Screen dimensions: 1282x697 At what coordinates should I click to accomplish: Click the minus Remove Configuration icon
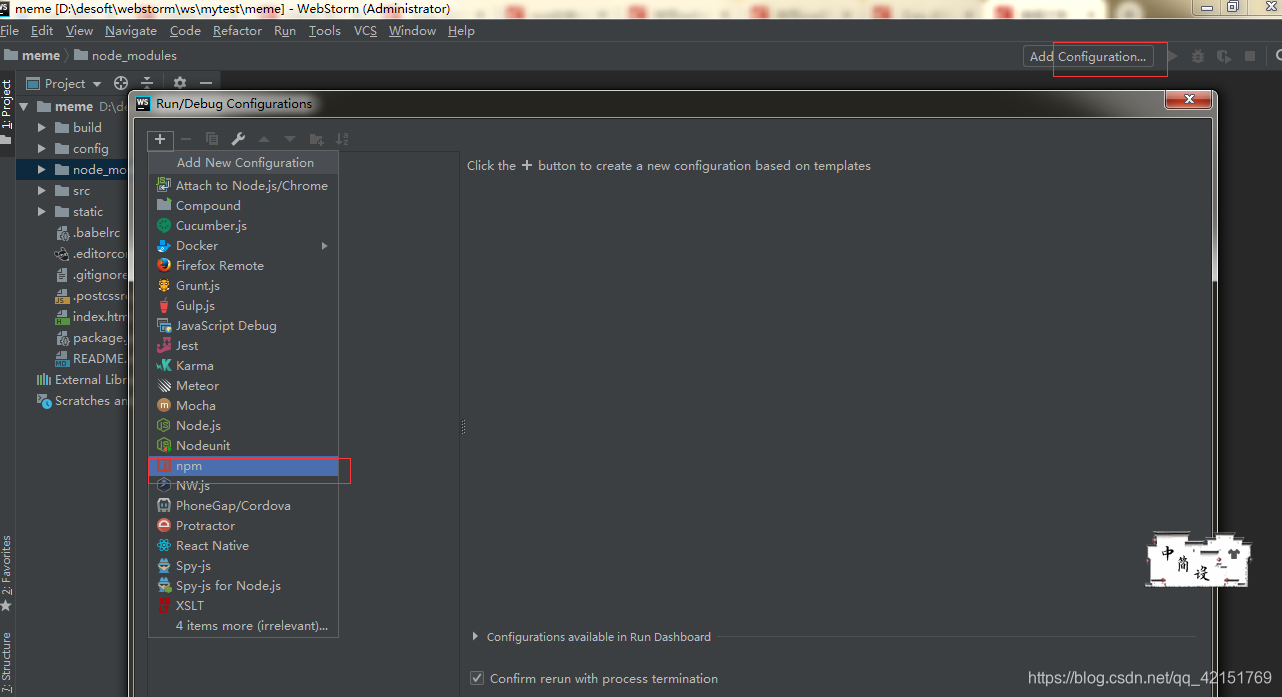coord(186,139)
